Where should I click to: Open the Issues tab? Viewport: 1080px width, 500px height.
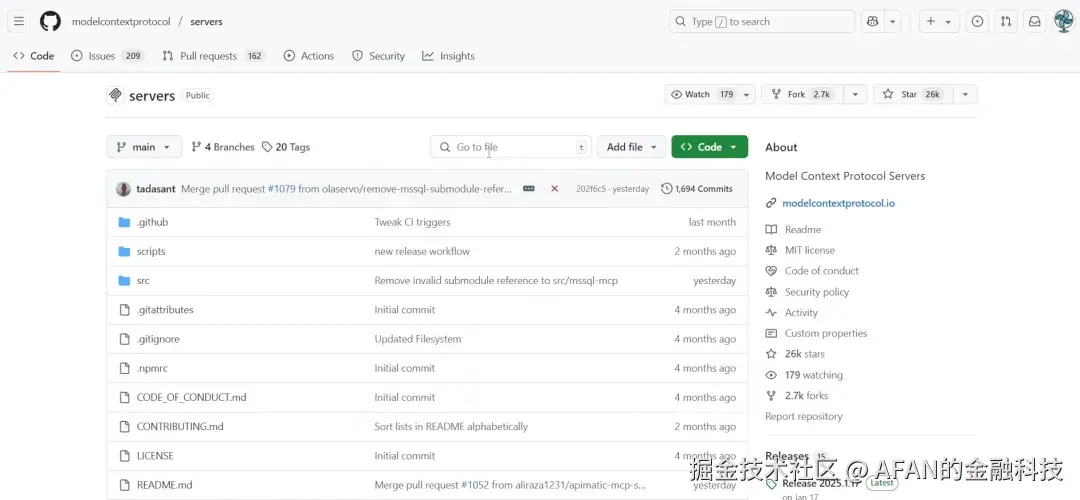(107, 56)
